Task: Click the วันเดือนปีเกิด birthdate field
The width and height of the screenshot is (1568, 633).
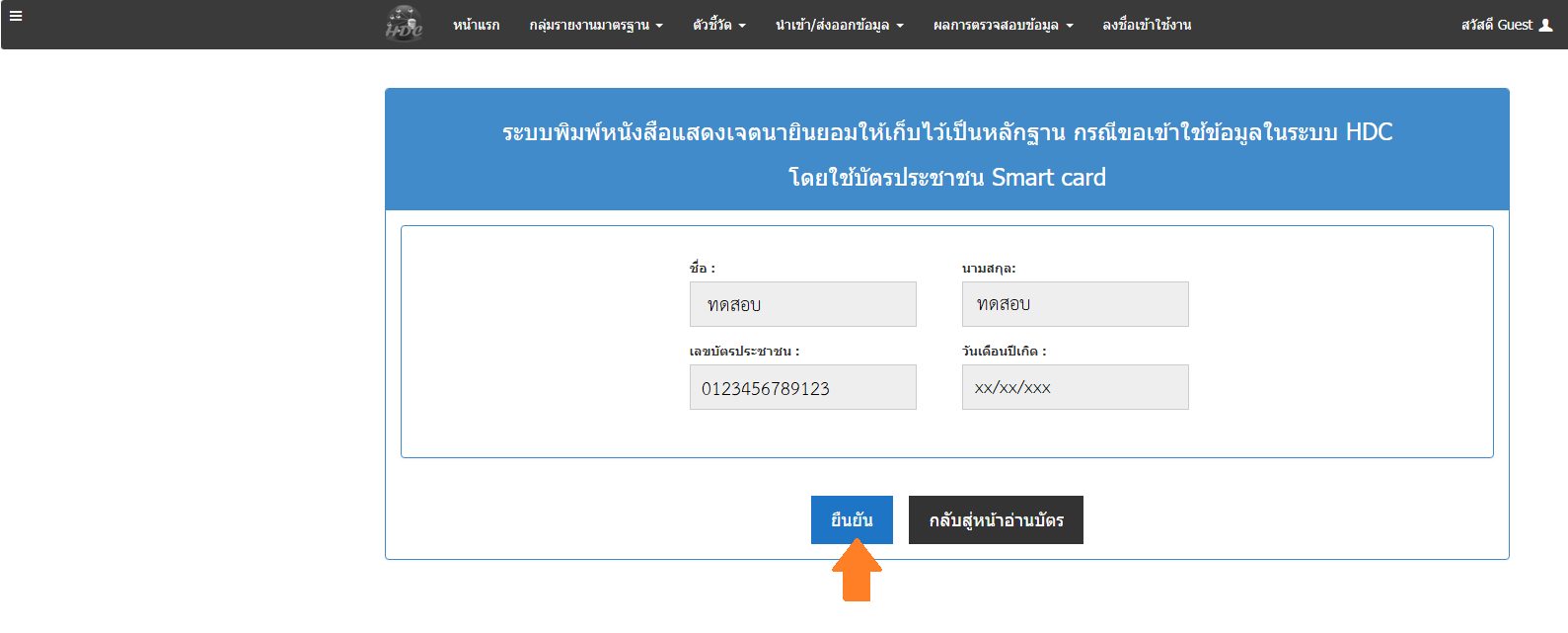Action: pyautogui.click(x=1075, y=387)
